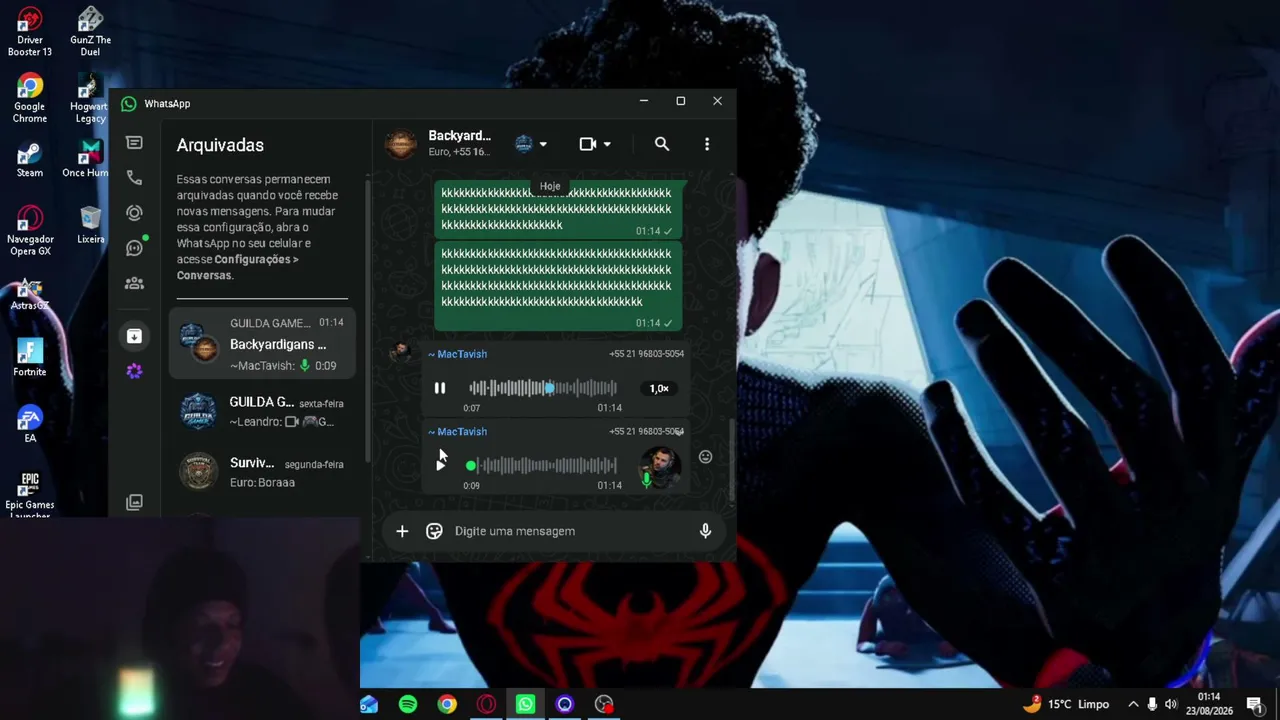Open the chat's three-dot options menu
Viewport: 1280px width, 720px height.
[x=707, y=144]
